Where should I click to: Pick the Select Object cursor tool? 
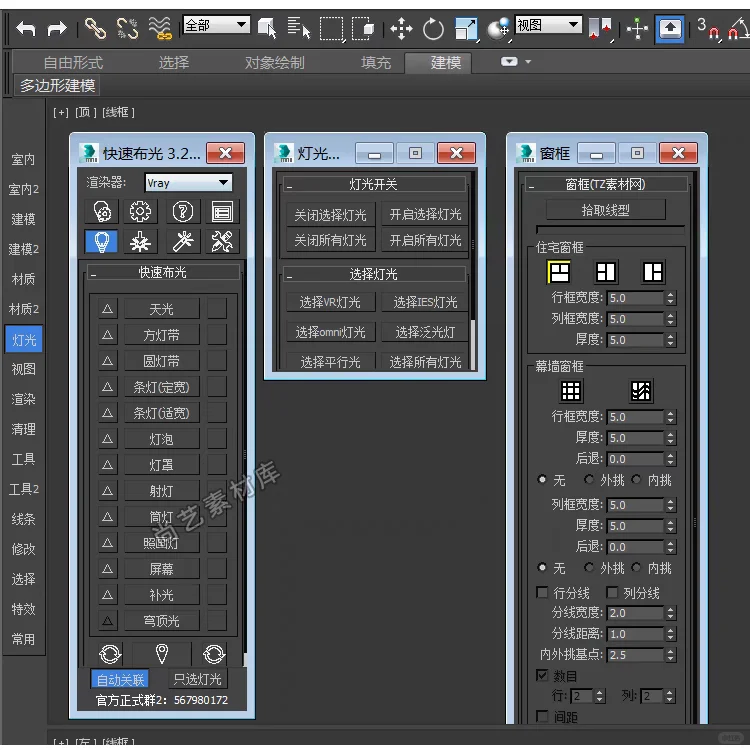click(267, 28)
